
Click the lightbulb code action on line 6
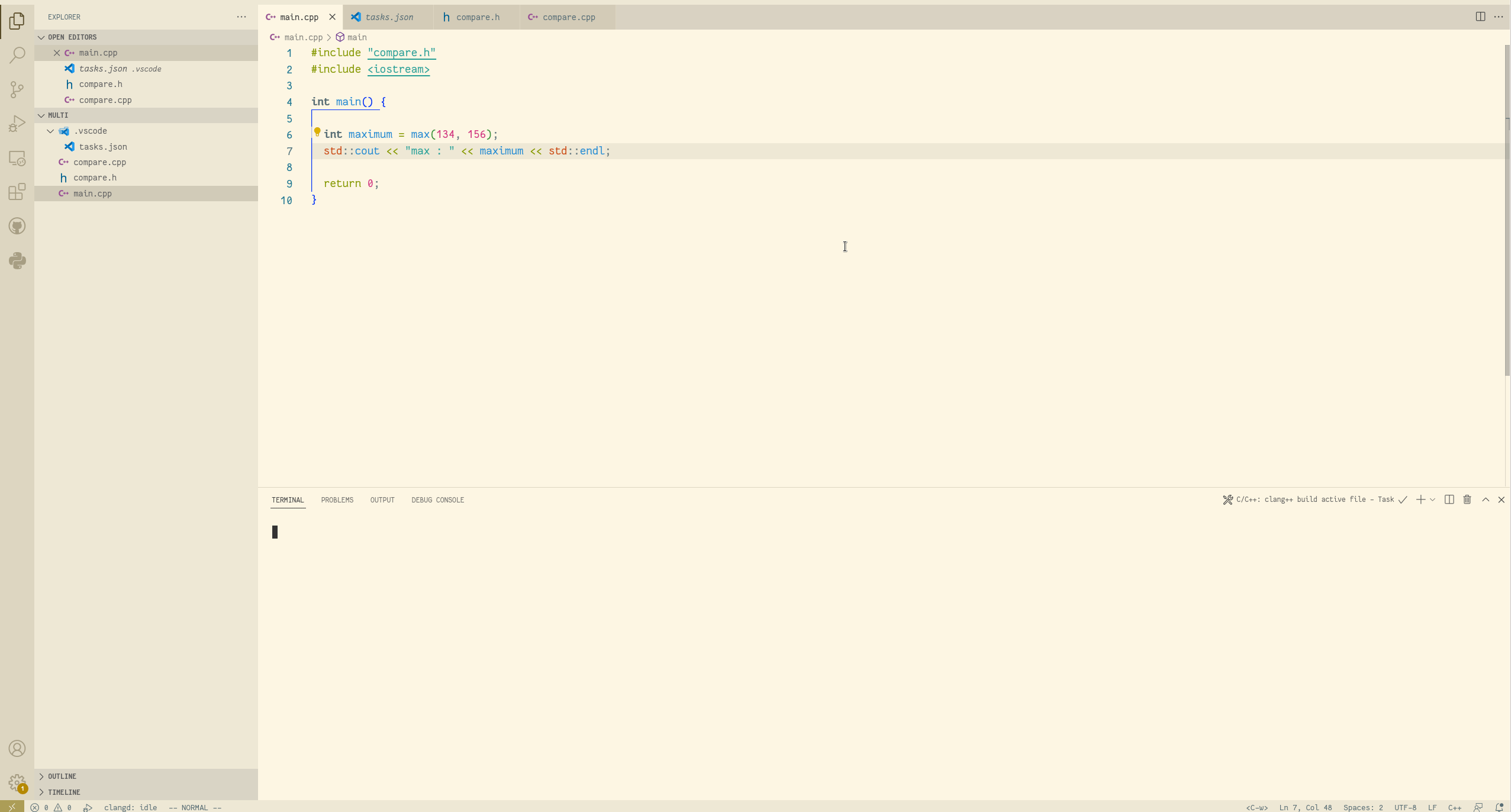pyautogui.click(x=317, y=132)
